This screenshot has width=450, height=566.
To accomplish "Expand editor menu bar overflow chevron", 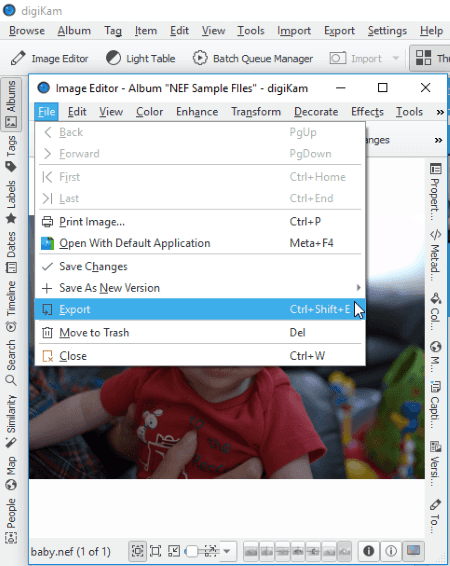I will point(440,112).
